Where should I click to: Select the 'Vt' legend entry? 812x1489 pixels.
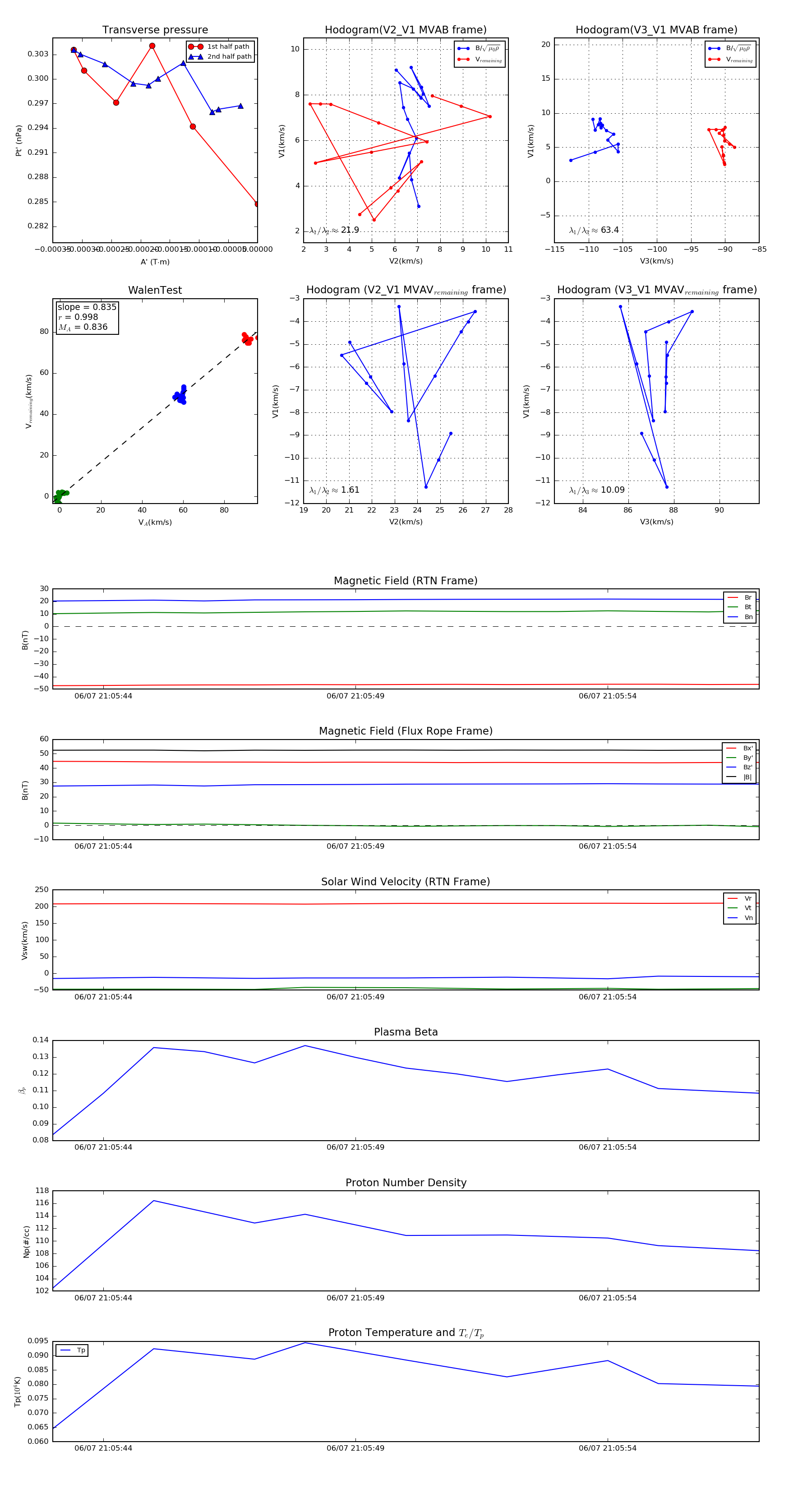[740, 909]
